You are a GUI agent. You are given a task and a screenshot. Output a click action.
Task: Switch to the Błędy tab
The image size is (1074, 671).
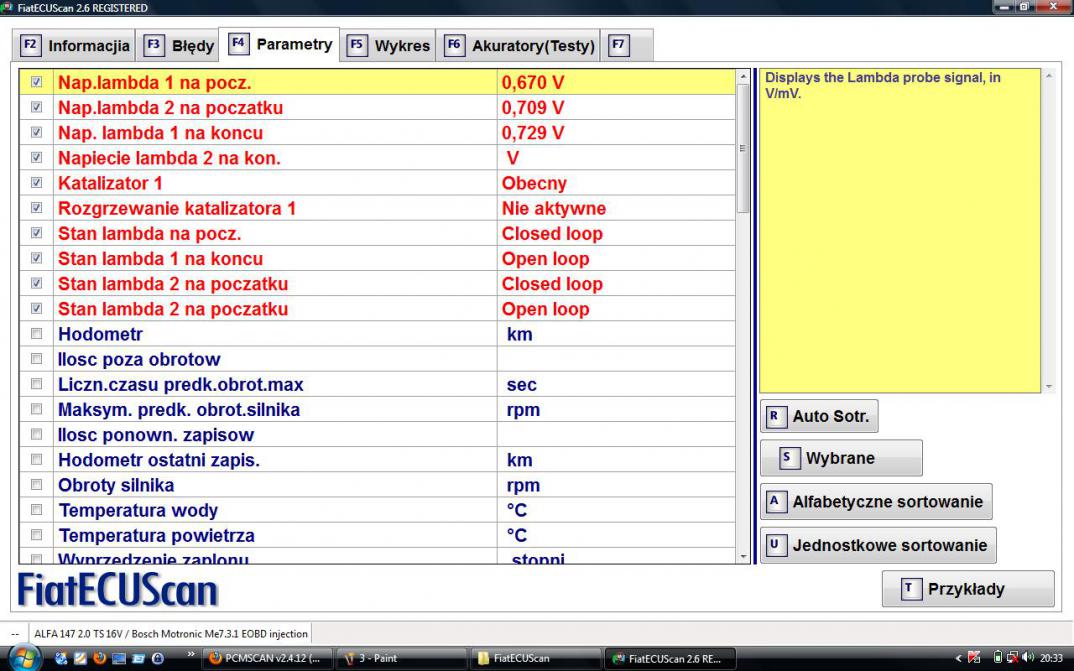180,46
